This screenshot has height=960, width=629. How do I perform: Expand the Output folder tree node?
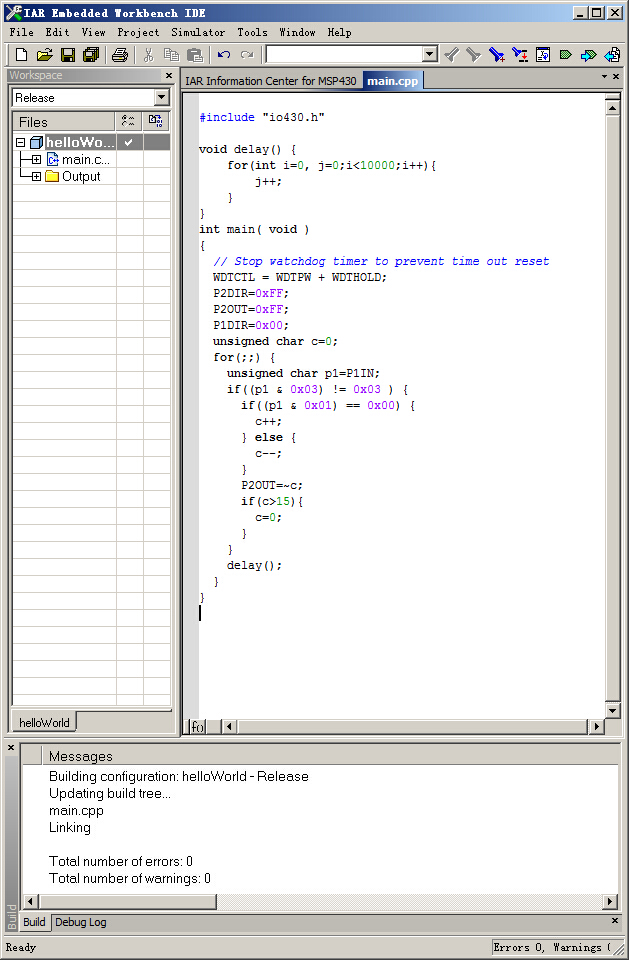click(x=36, y=176)
